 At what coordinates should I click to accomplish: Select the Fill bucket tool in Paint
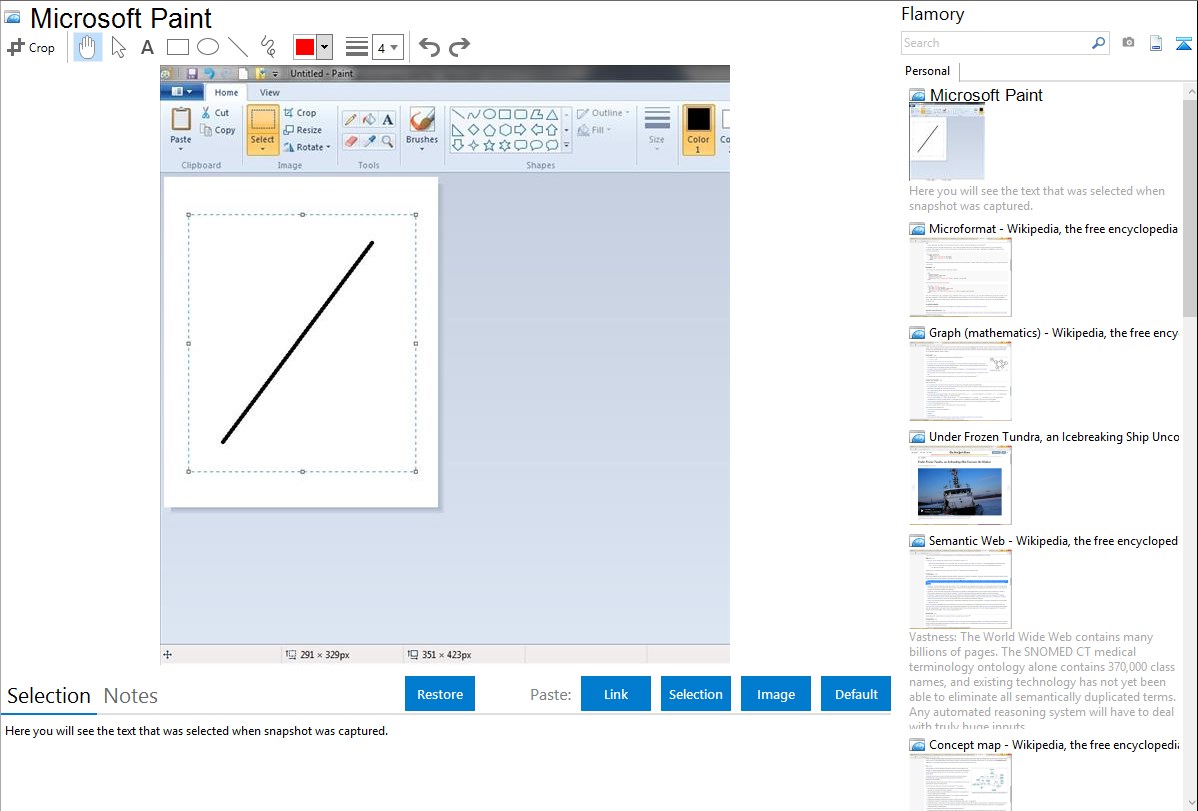[369, 119]
